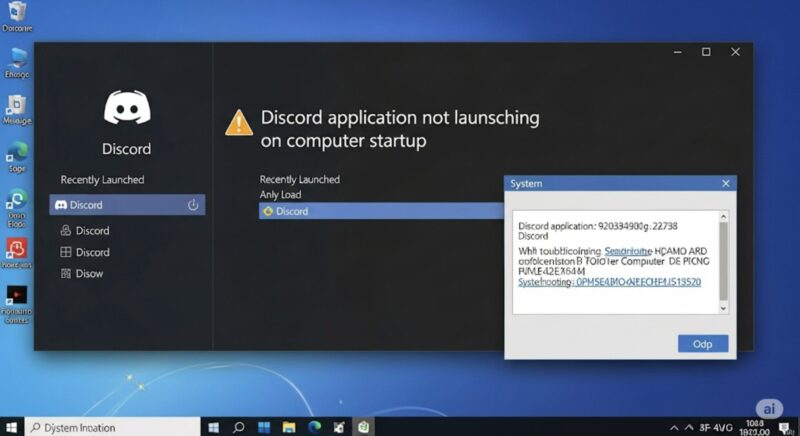The image size is (800, 436).
Task: Click the scroll-down arrow in the System dialog
Action: [723, 308]
